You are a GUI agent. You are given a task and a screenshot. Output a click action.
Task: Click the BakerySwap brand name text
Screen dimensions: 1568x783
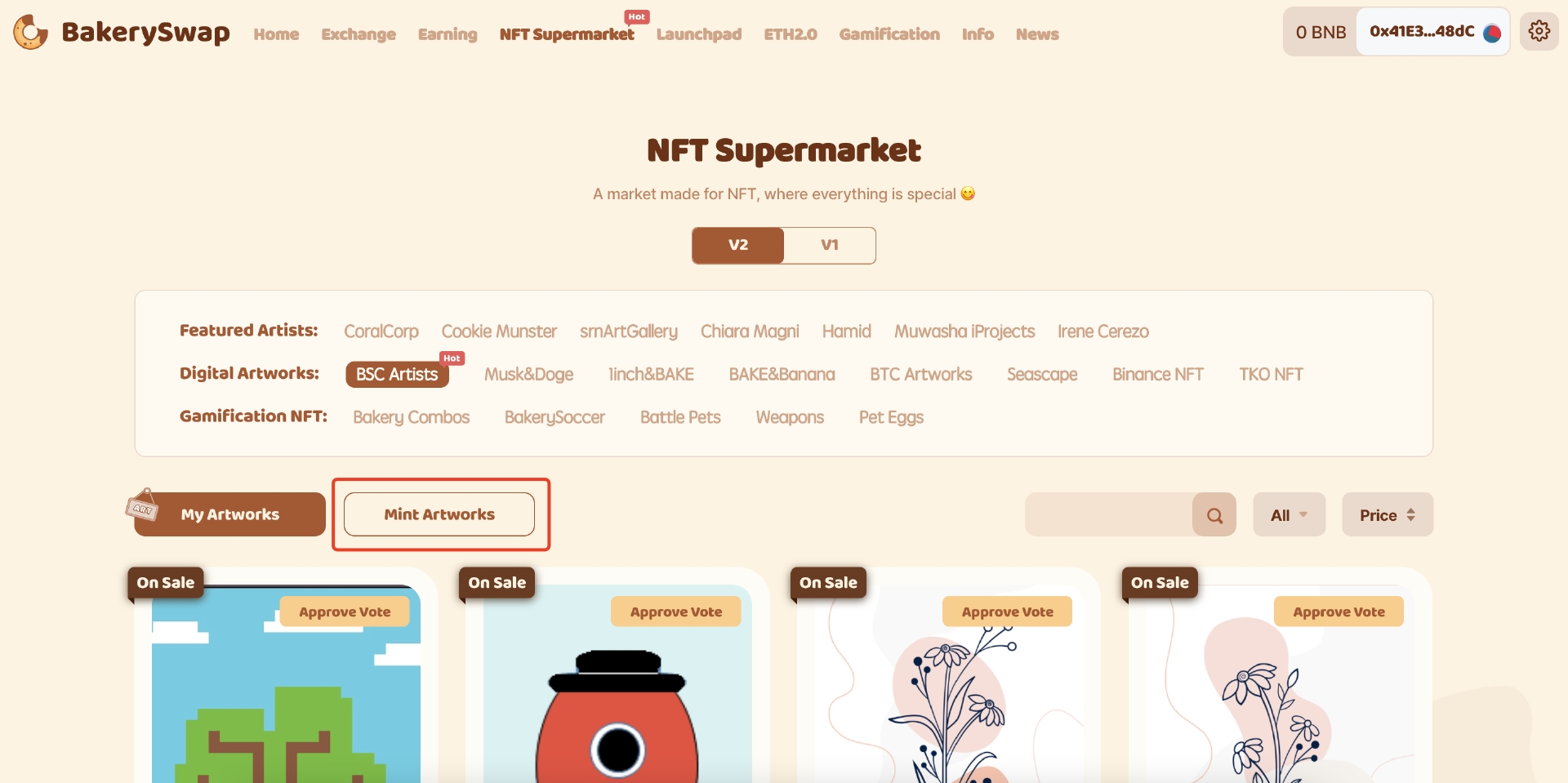click(145, 33)
